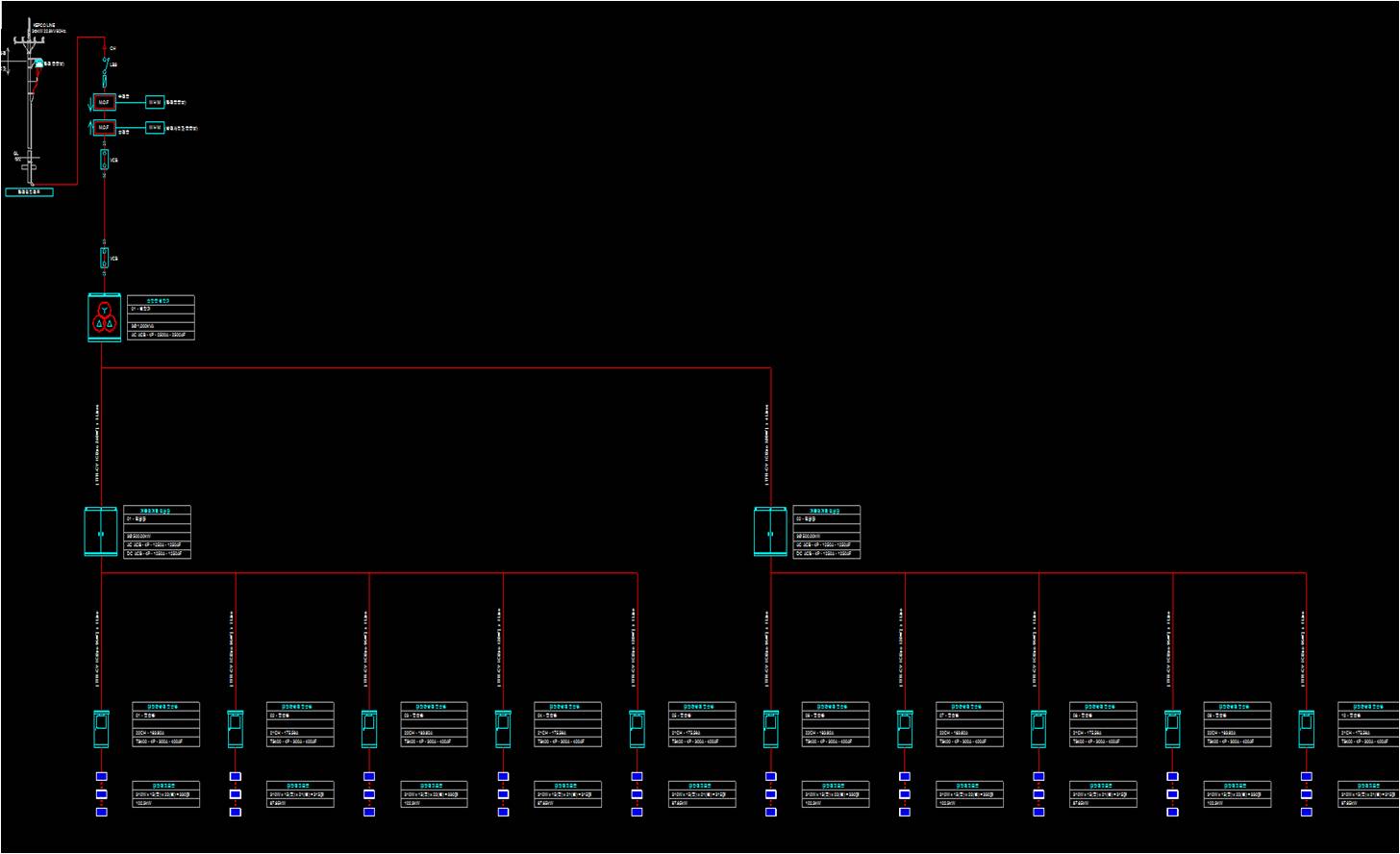Select the lower WHM meter box
Image resolution: width=1400 pixels, height=854 pixels.
coord(155,127)
